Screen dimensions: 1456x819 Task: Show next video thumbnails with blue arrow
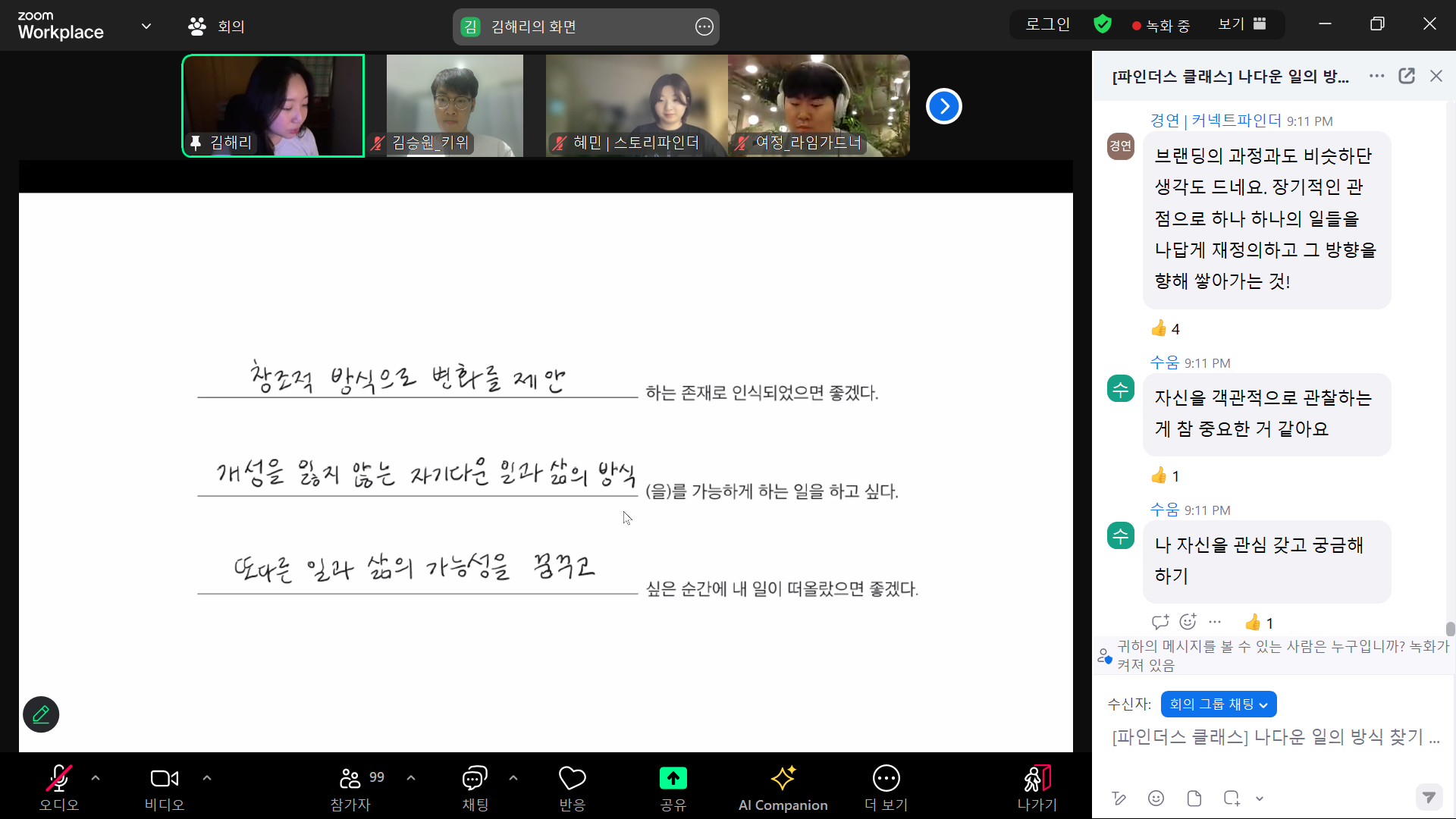[944, 106]
